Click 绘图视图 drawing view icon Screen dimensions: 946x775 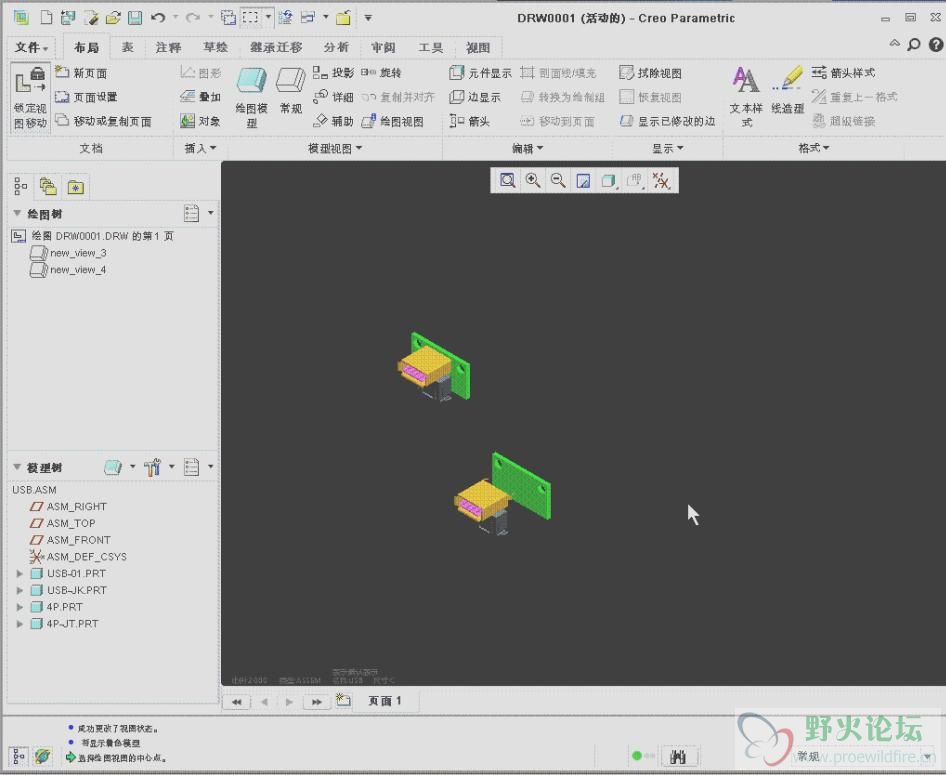click(x=392, y=121)
